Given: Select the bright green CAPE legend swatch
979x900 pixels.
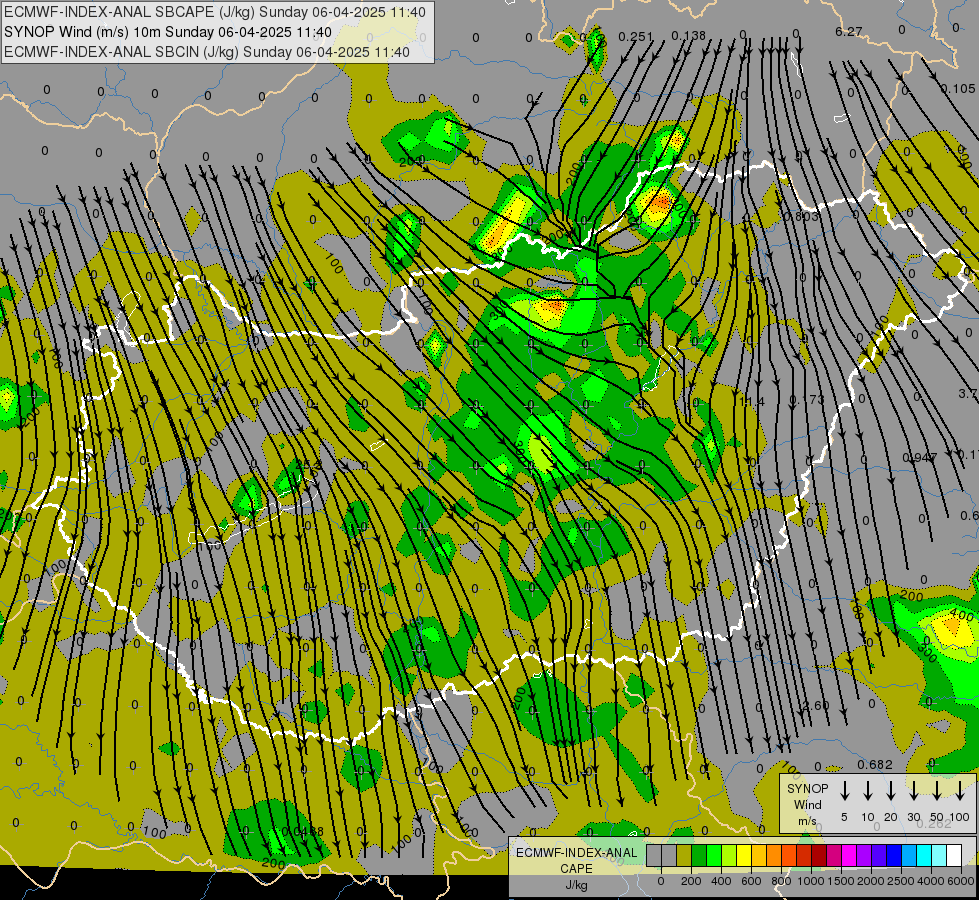Looking at the screenshot, I should [714, 855].
